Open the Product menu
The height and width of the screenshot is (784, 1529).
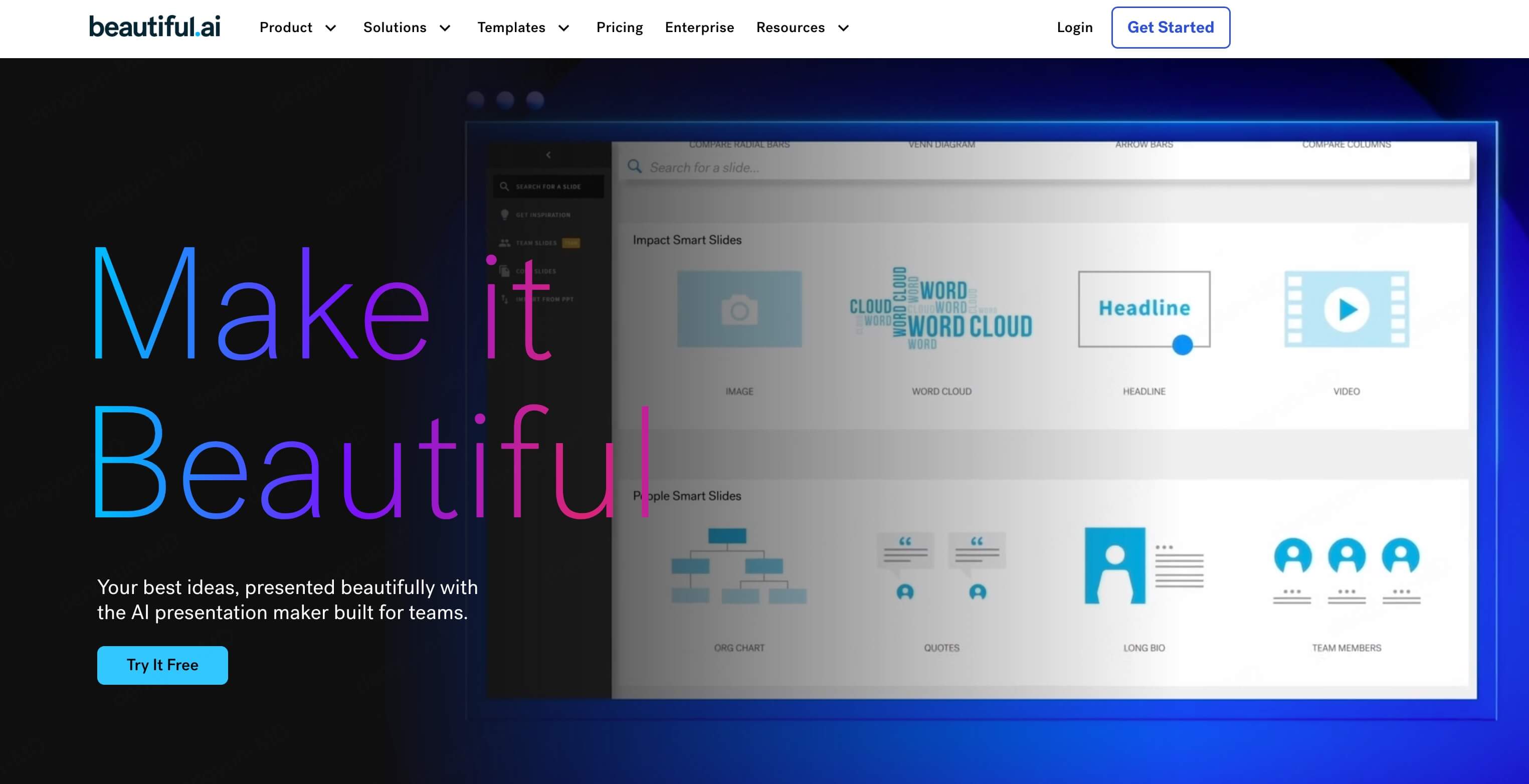pos(286,27)
